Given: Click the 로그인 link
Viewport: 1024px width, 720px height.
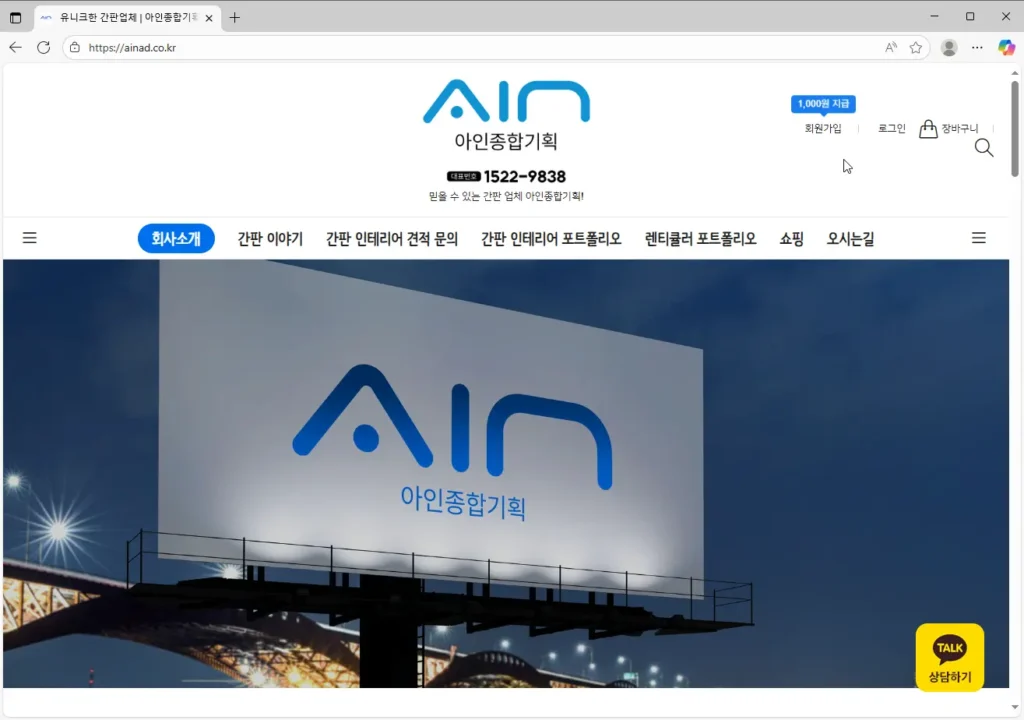Looking at the screenshot, I should (891, 129).
